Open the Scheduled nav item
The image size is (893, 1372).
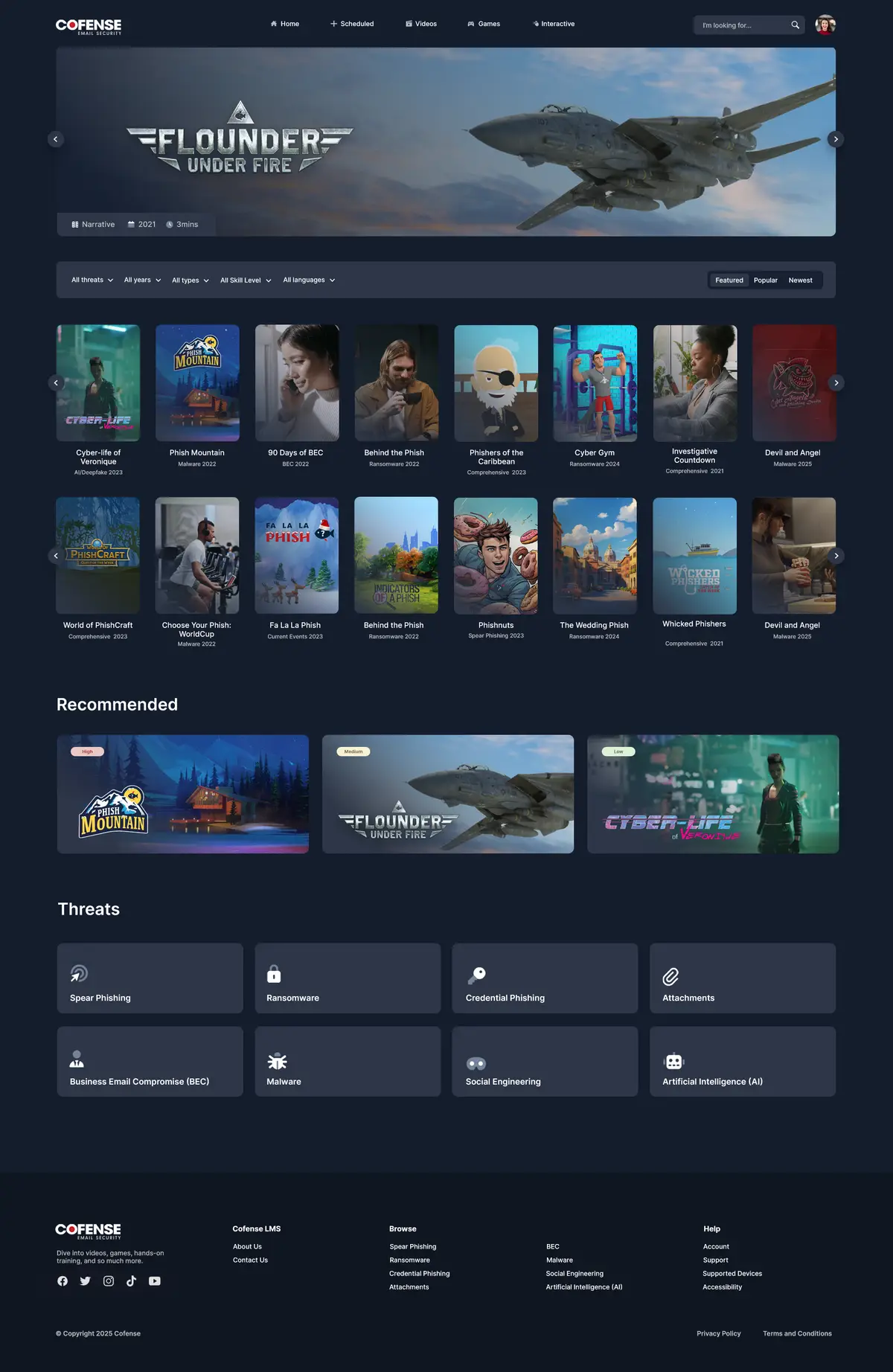[x=352, y=24]
